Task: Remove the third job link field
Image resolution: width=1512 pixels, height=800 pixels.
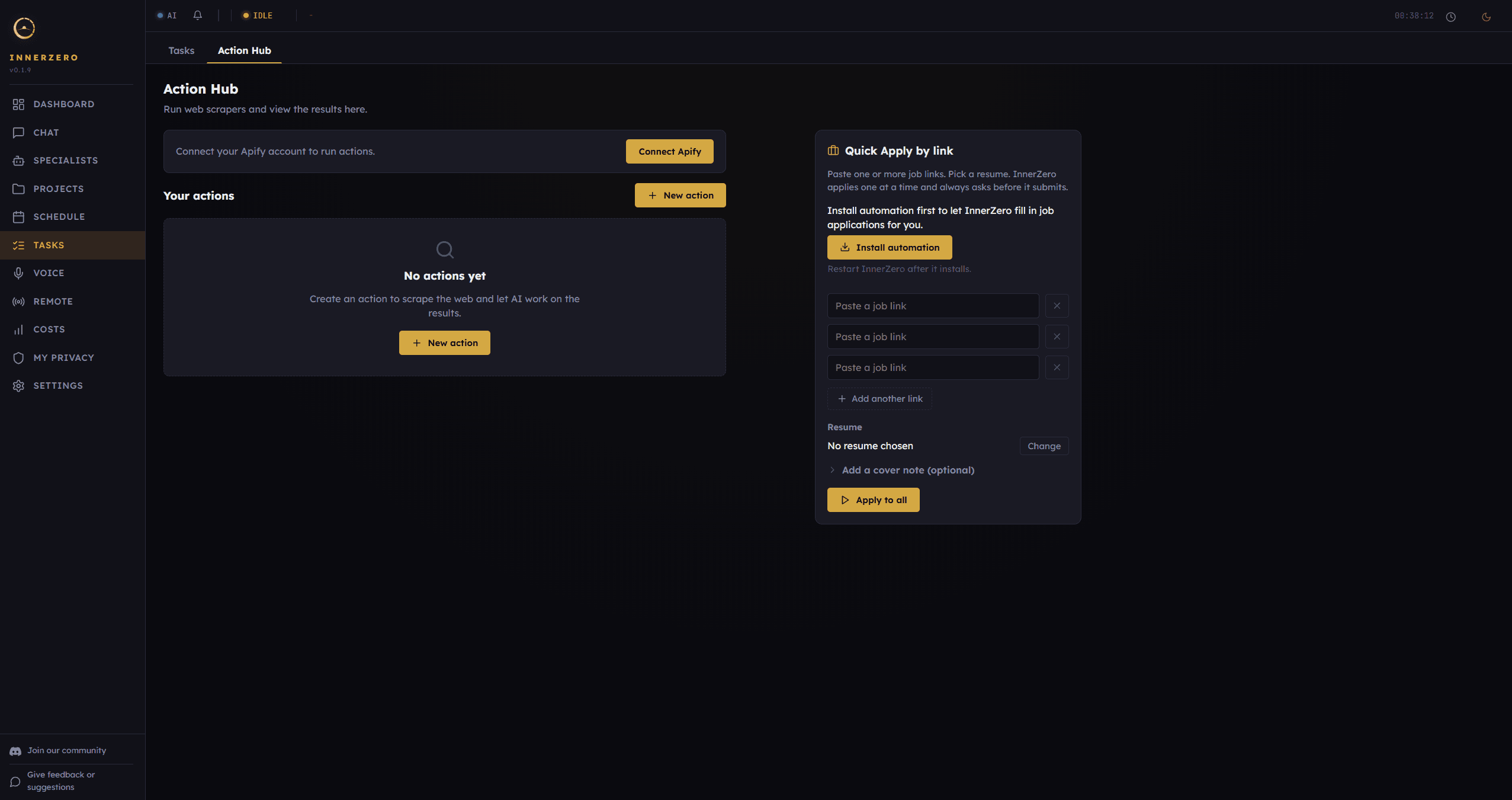Action: coord(1057,367)
